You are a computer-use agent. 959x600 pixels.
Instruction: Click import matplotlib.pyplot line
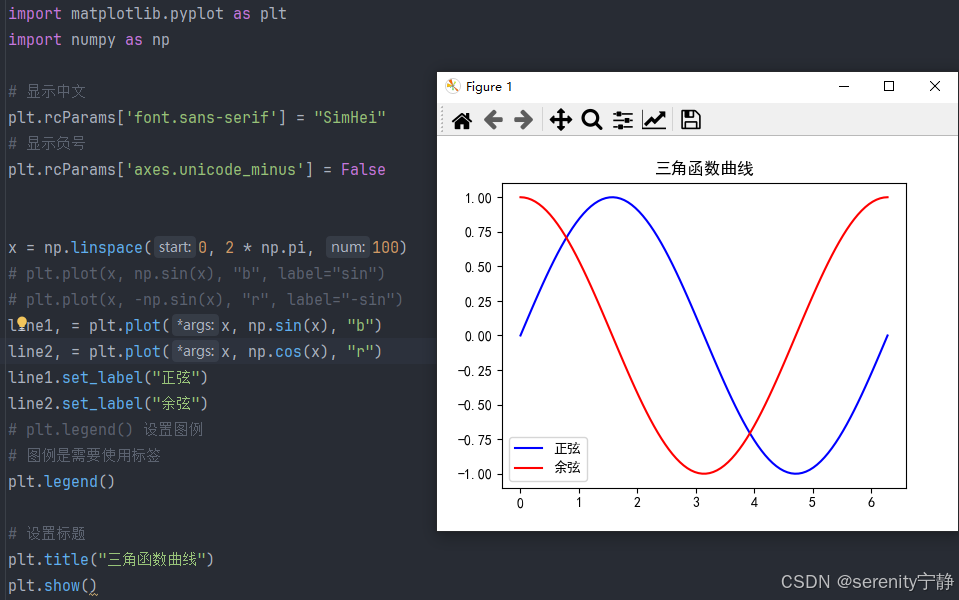147,13
